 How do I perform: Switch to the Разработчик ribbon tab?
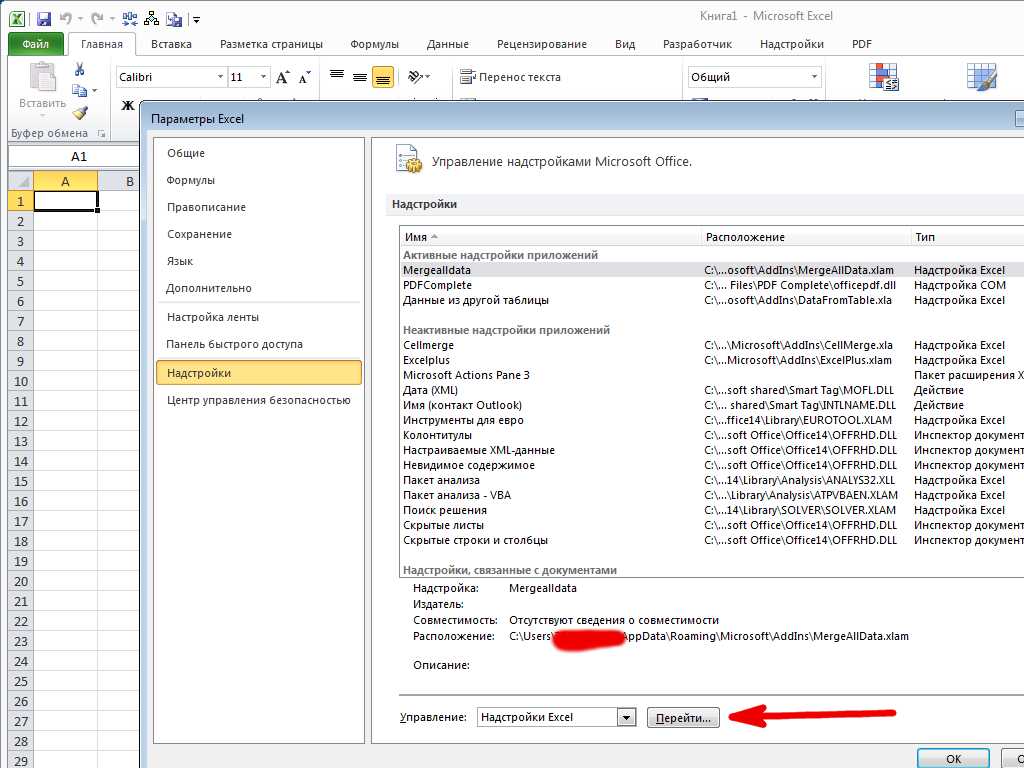(x=697, y=44)
